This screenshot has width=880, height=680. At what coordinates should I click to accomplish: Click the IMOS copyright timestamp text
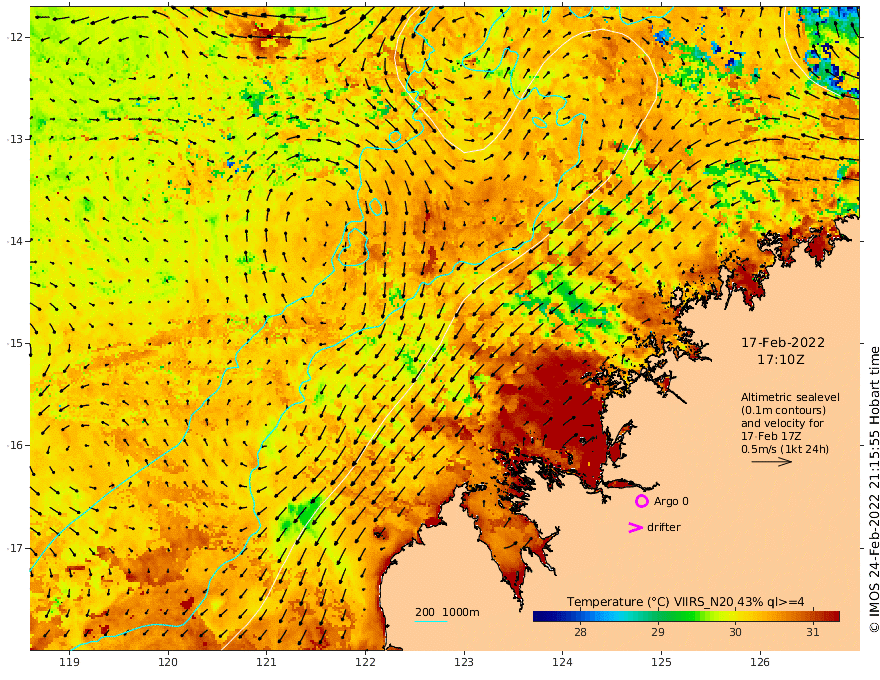(873, 489)
